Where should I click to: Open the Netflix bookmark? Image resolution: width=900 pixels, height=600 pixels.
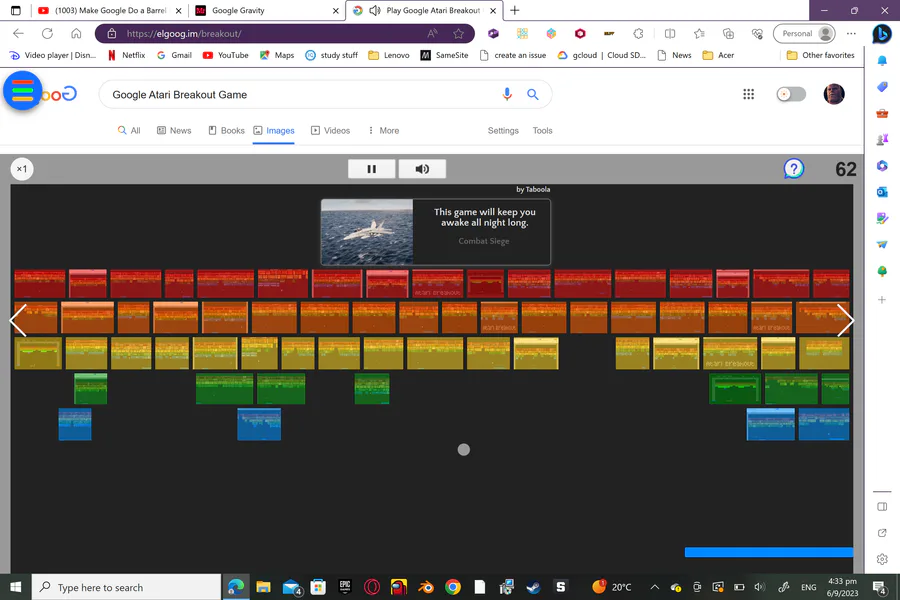(x=126, y=55)
